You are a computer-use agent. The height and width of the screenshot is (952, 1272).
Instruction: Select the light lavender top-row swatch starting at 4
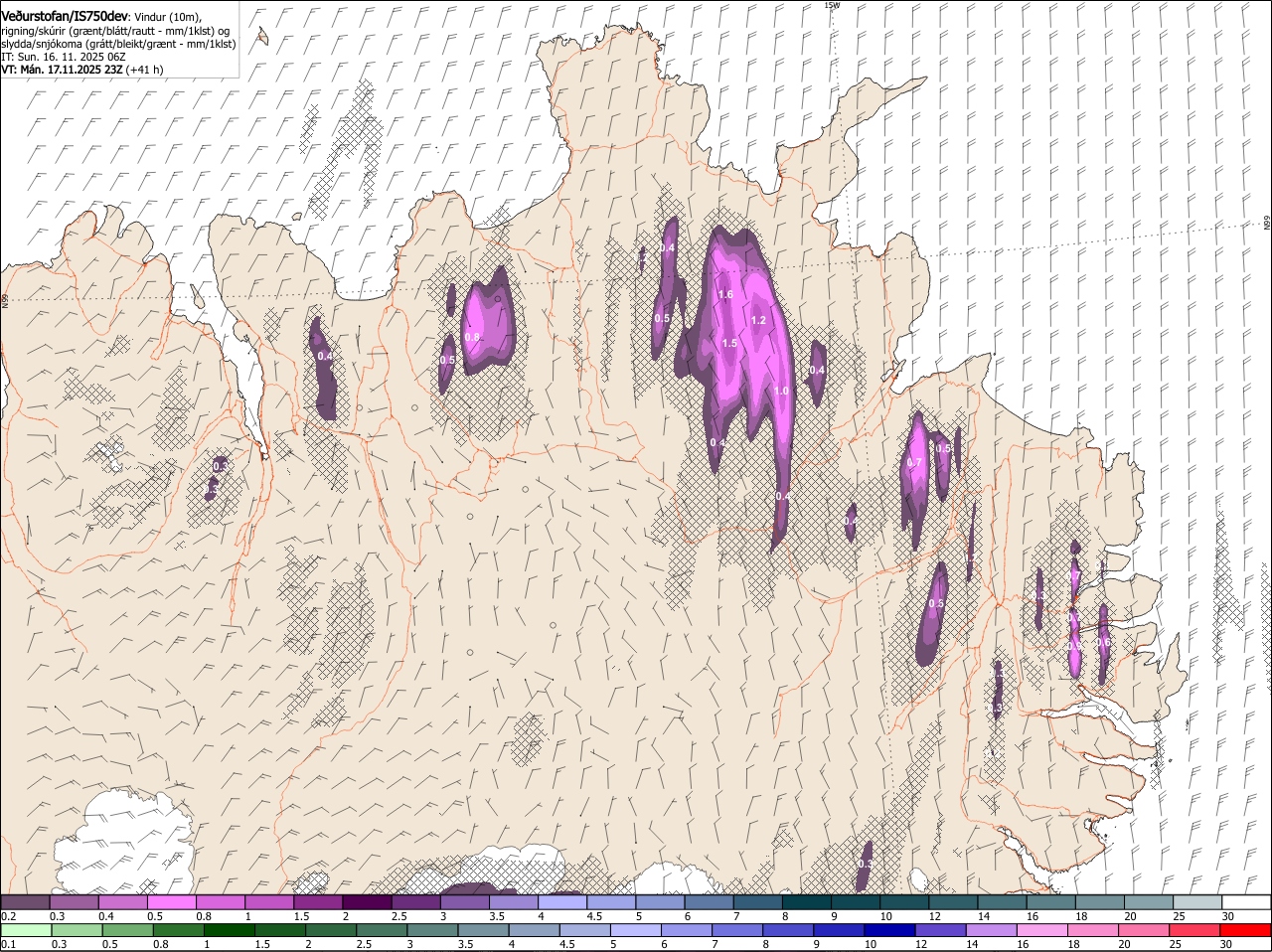[562, 901]
